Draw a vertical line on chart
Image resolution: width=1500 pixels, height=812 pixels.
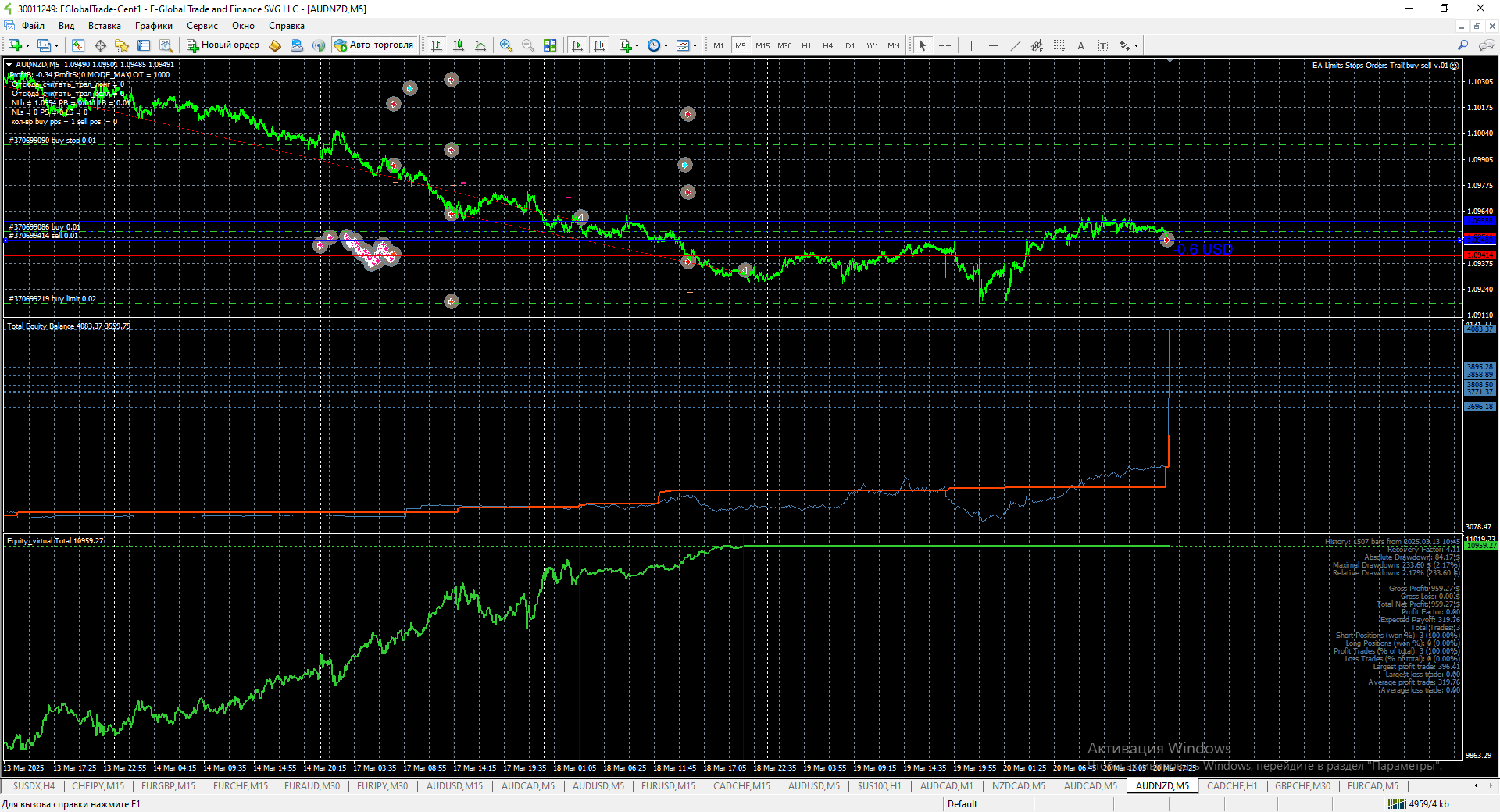click(x=971, y=45)
